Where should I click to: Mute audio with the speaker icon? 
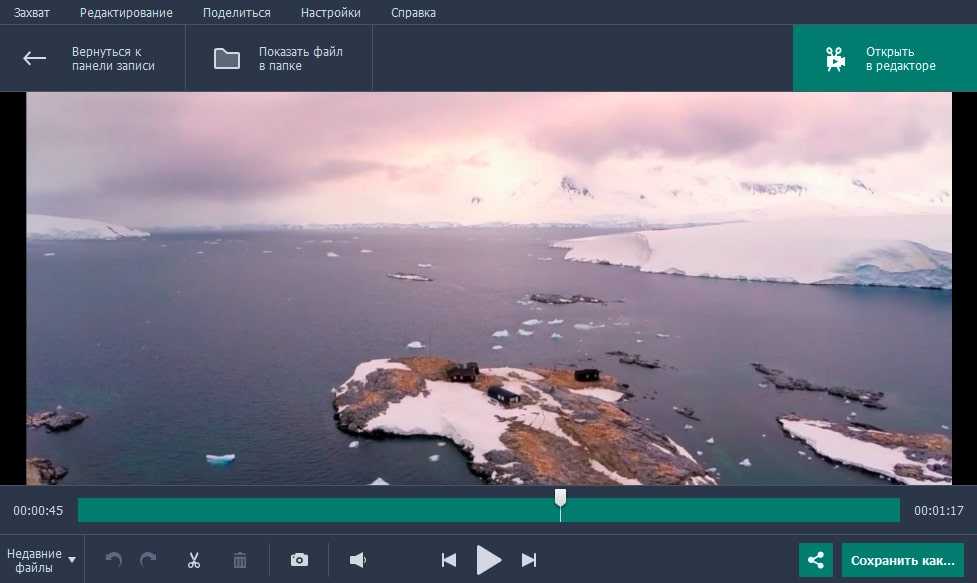click(357, 560)
